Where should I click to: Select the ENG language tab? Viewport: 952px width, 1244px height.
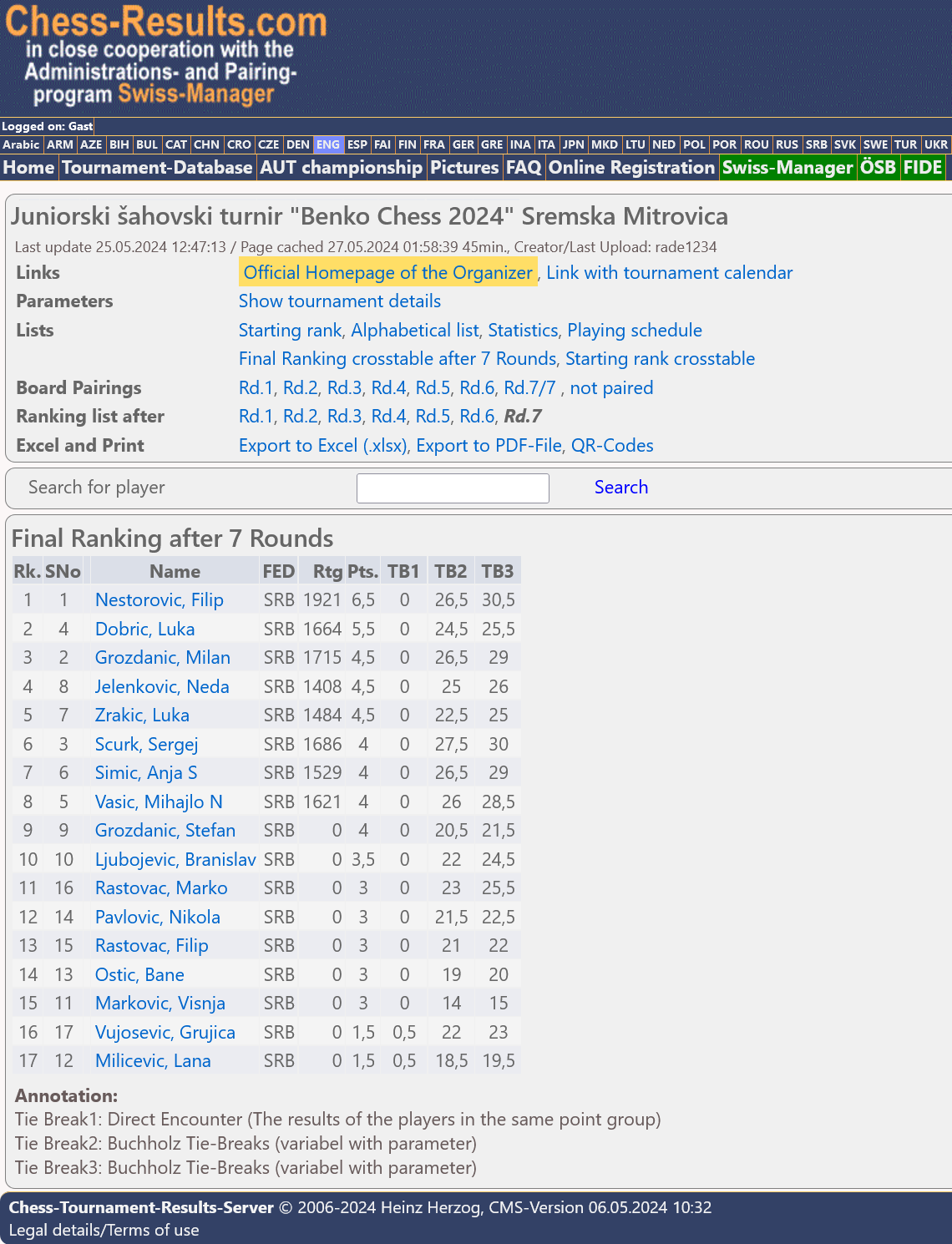click(x=328, y=144)
